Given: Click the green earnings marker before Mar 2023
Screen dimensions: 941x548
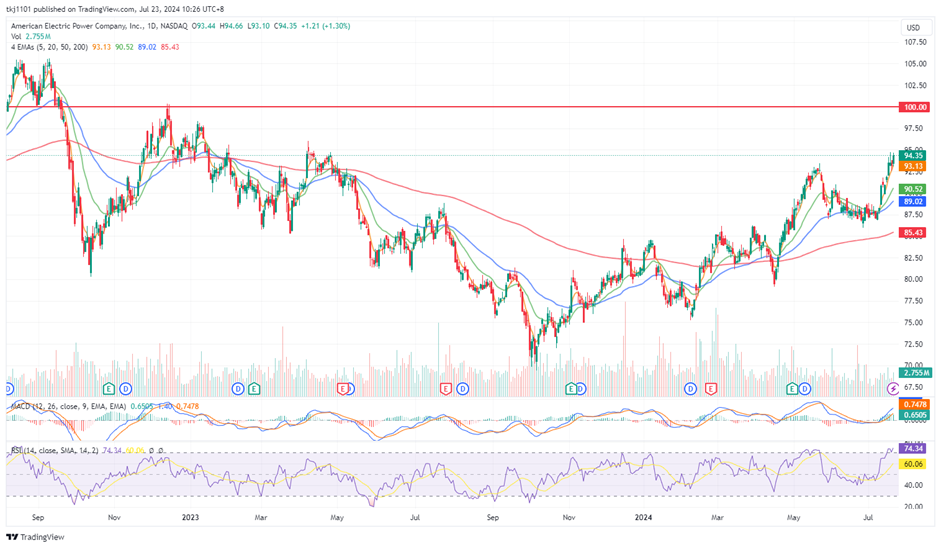Looking at the screenshot, I should (254, 389).
